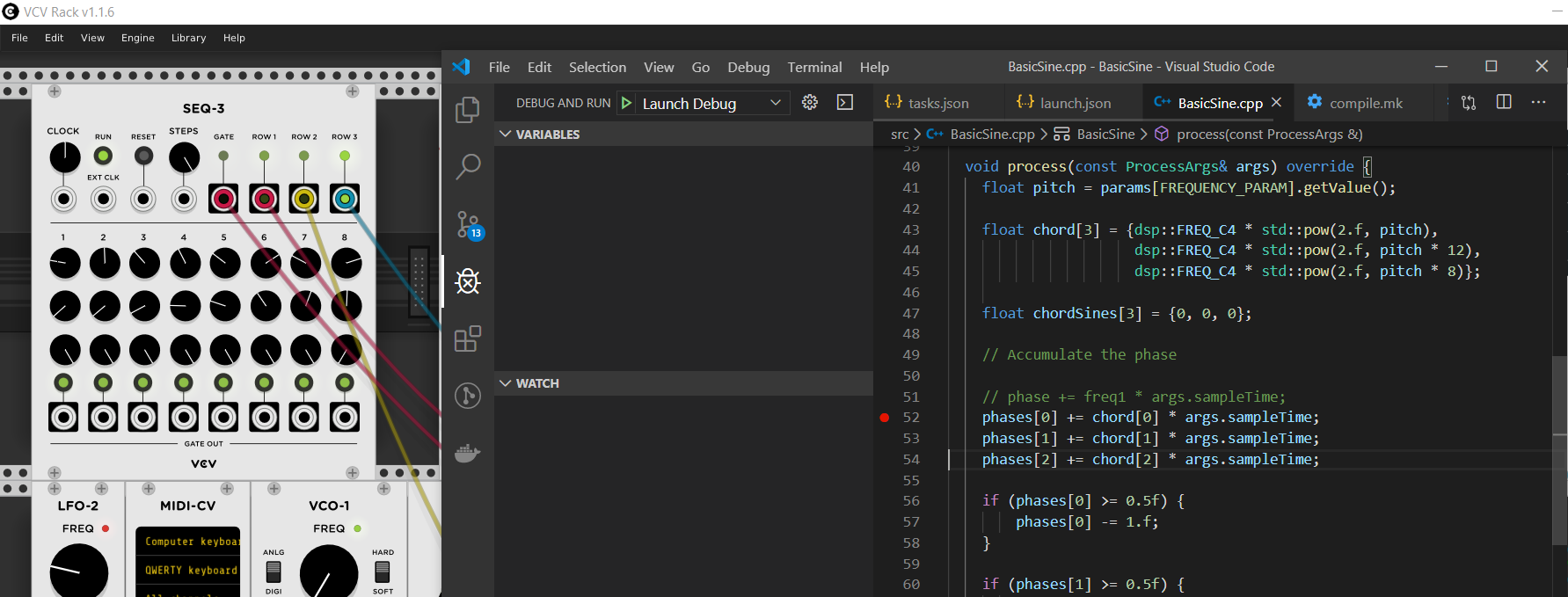Image resolution: width=1568 pixels, height=597 pixels.
Task: Open the Docker view icon
Action: [468, 453]
